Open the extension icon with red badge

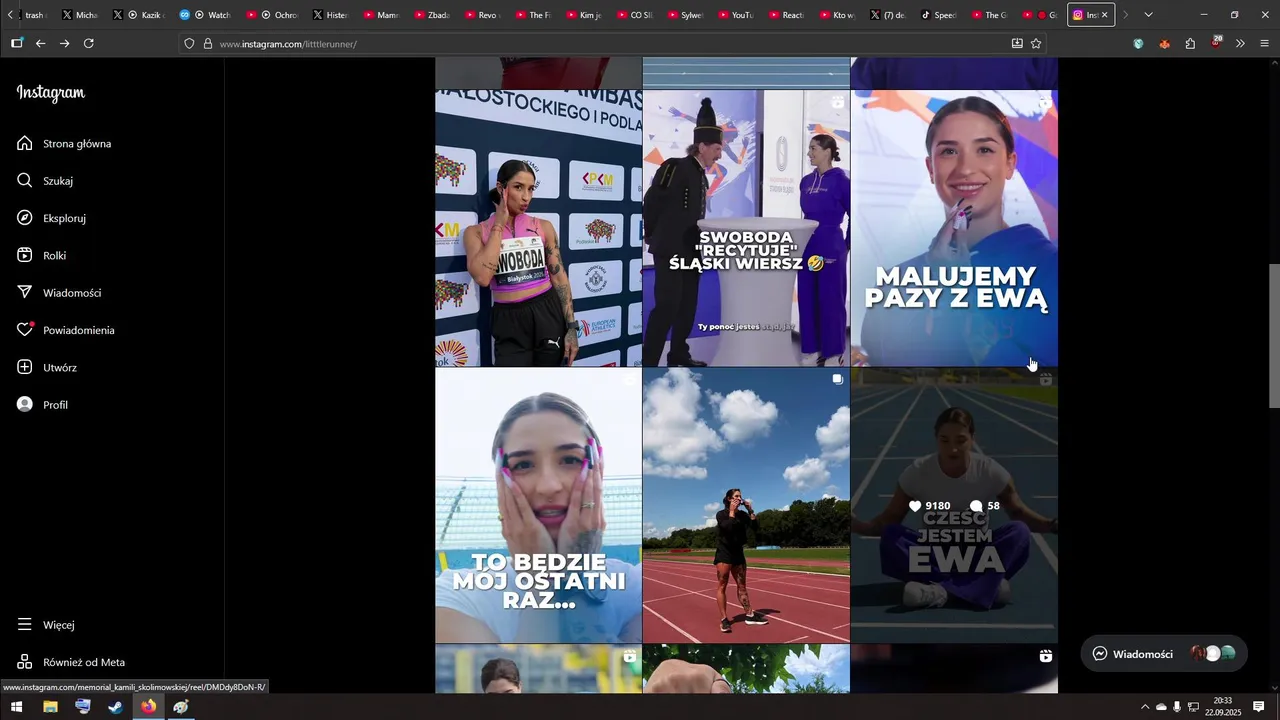pos(1215,43)
